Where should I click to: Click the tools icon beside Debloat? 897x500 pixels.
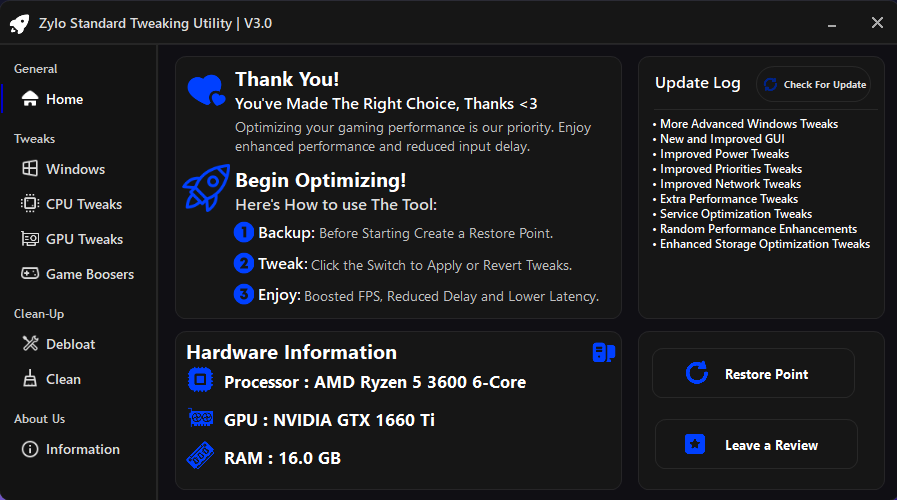[x=30, y=343]
